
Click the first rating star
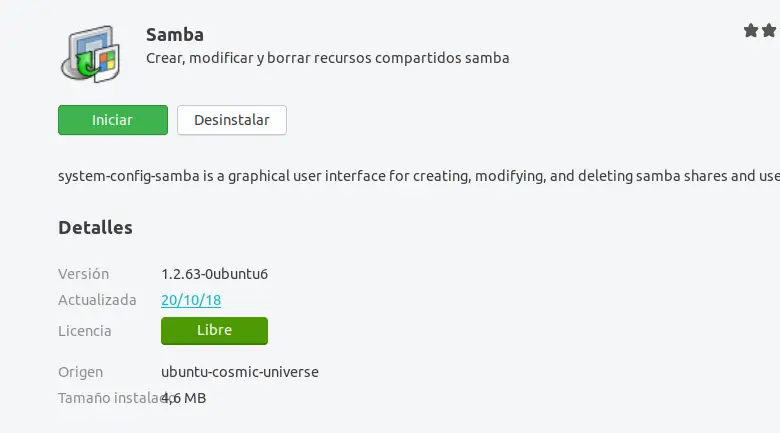click(x=752, y=31)
